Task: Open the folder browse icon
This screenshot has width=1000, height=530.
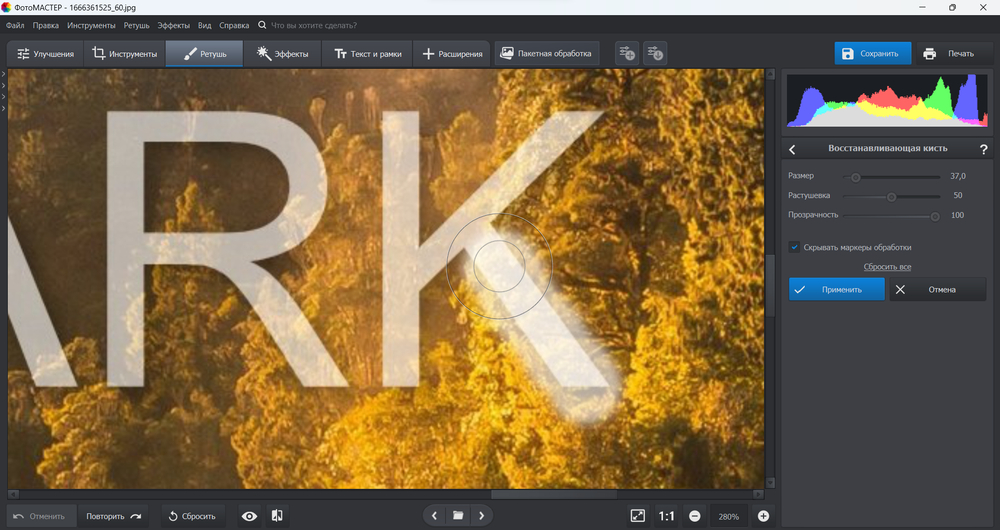Action: [457, 516]
